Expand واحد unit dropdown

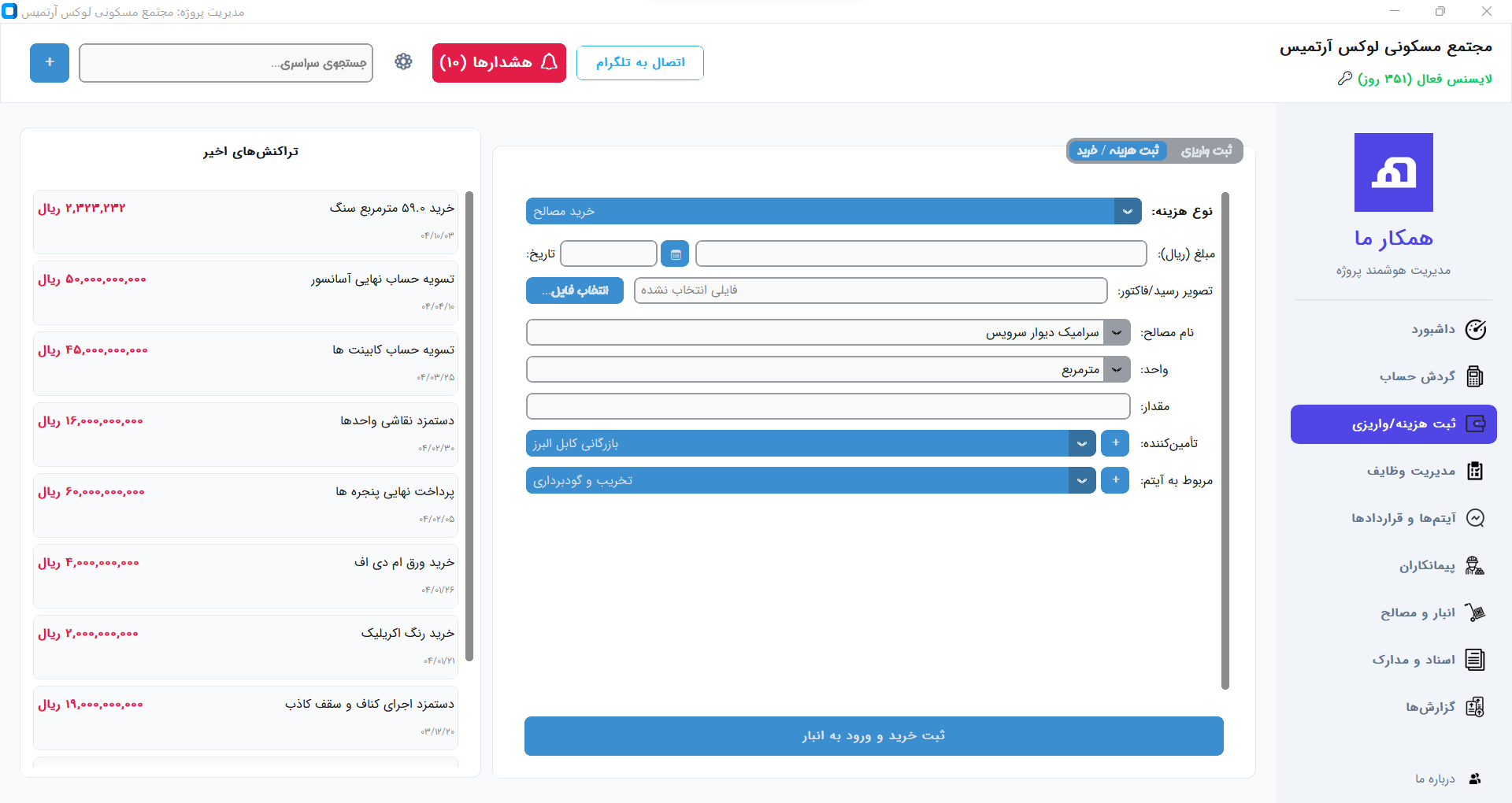click(1117, 369)
